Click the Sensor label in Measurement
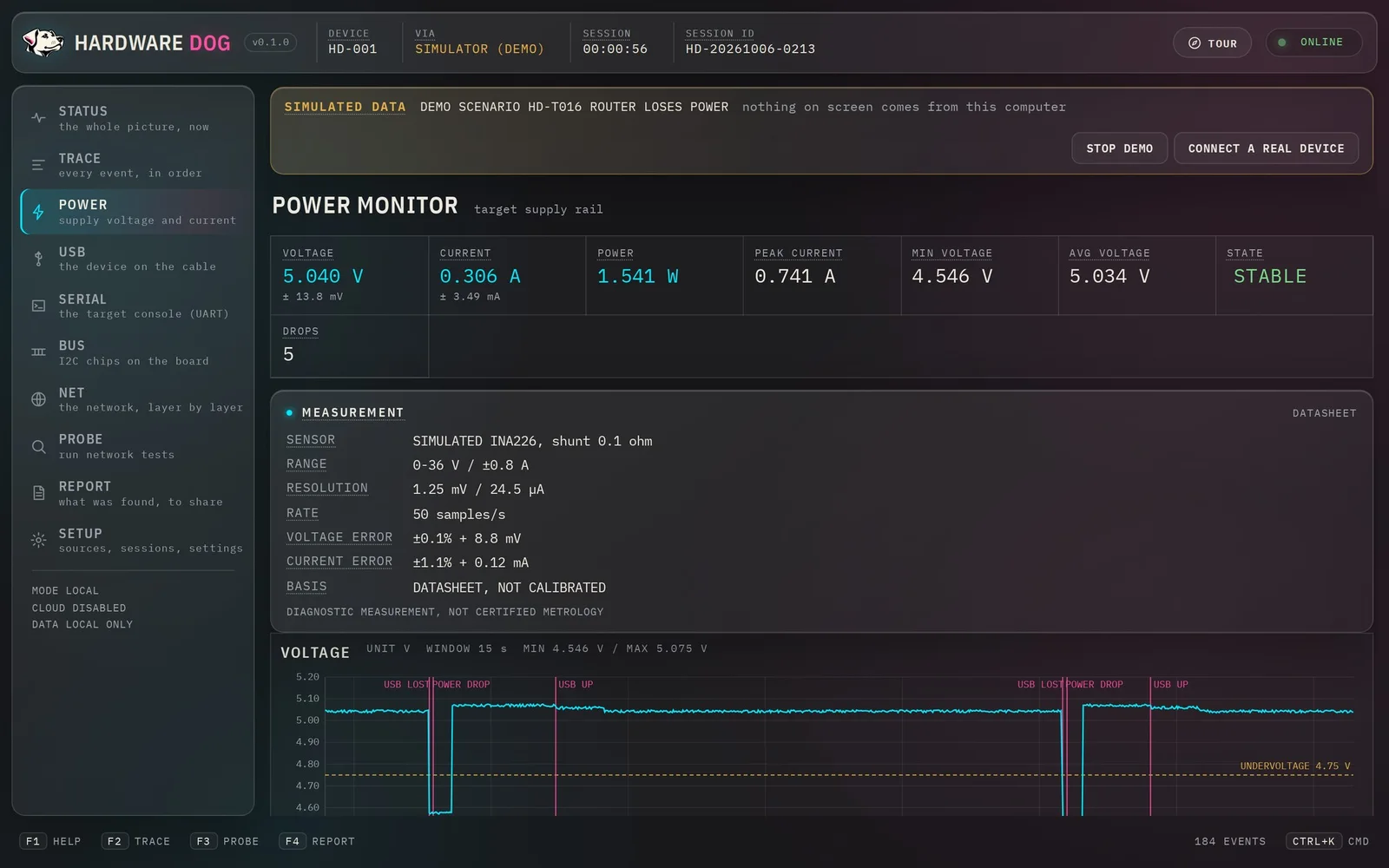Viewport: 1389px width, 868px height. pos(311,440)
